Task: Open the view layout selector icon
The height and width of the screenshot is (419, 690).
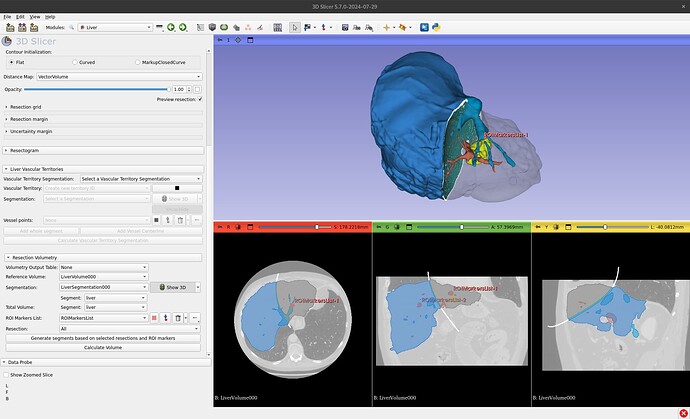Action: [277, 27]
